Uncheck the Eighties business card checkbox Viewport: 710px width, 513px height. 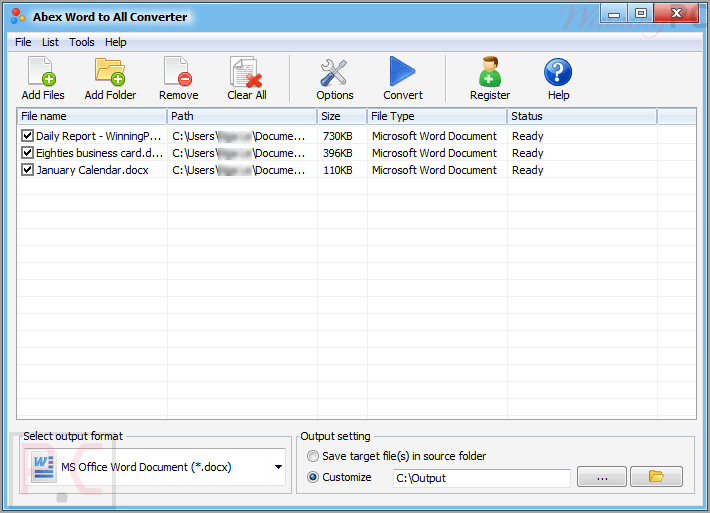coord(28,153)
